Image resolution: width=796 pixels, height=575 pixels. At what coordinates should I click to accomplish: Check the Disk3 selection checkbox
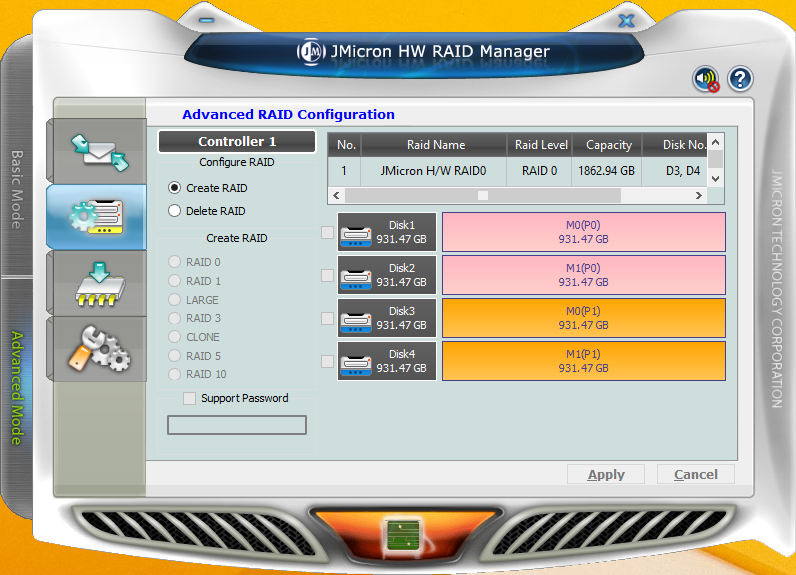pos(327,319)
